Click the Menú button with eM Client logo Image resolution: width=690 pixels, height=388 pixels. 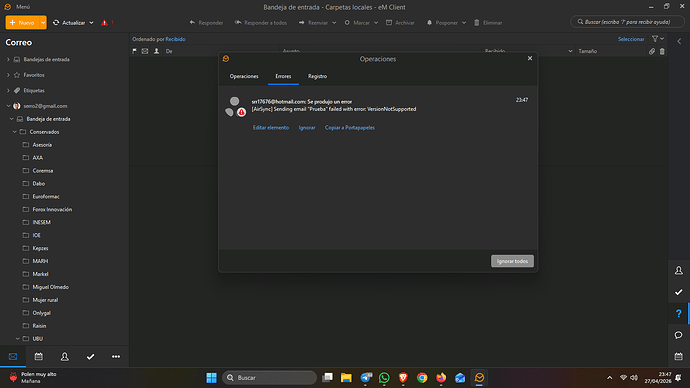tap(17, 7)
